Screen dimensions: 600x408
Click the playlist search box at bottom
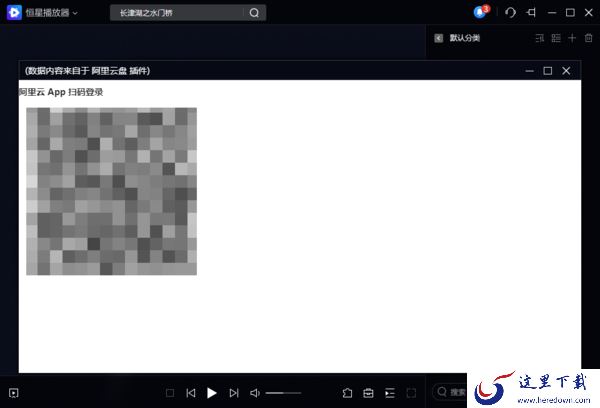450,392
